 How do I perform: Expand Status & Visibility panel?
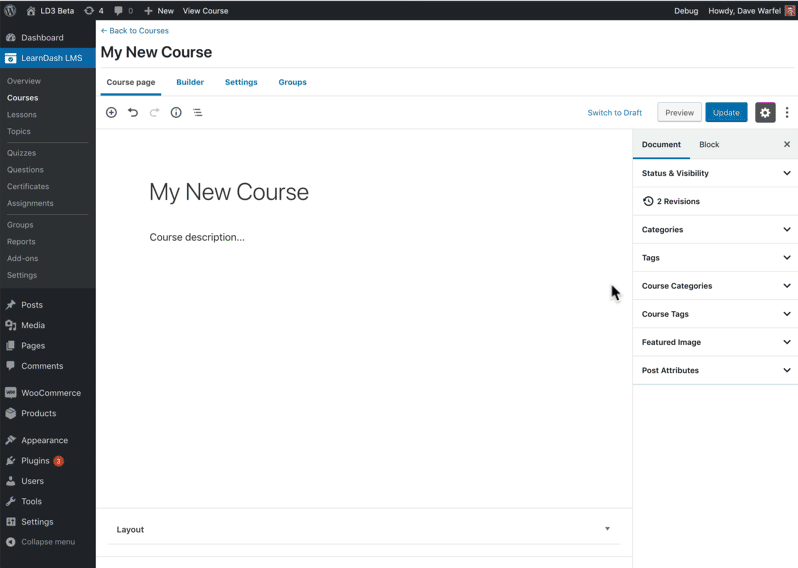[716, 173]
